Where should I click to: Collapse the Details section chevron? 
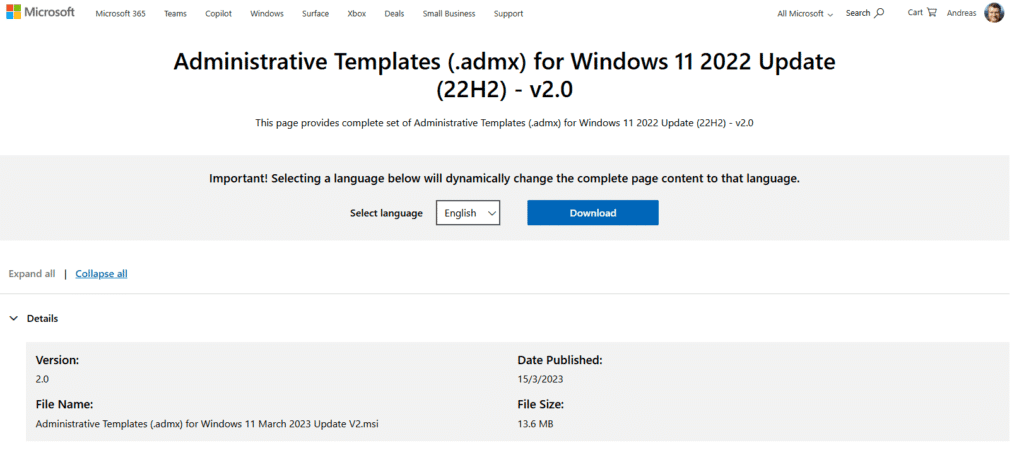coord(14,319)
